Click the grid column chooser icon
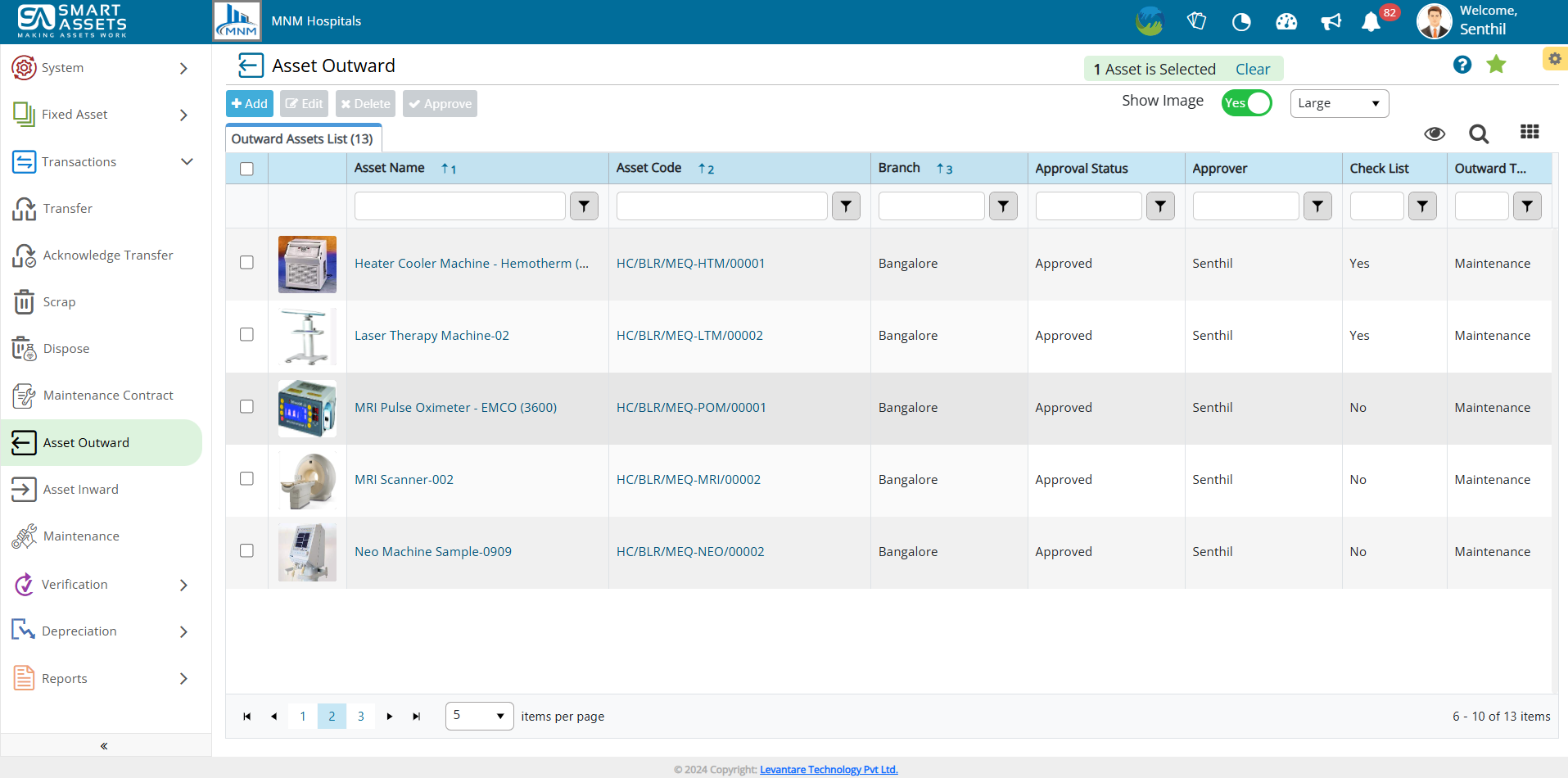 tap(1529, 132)
